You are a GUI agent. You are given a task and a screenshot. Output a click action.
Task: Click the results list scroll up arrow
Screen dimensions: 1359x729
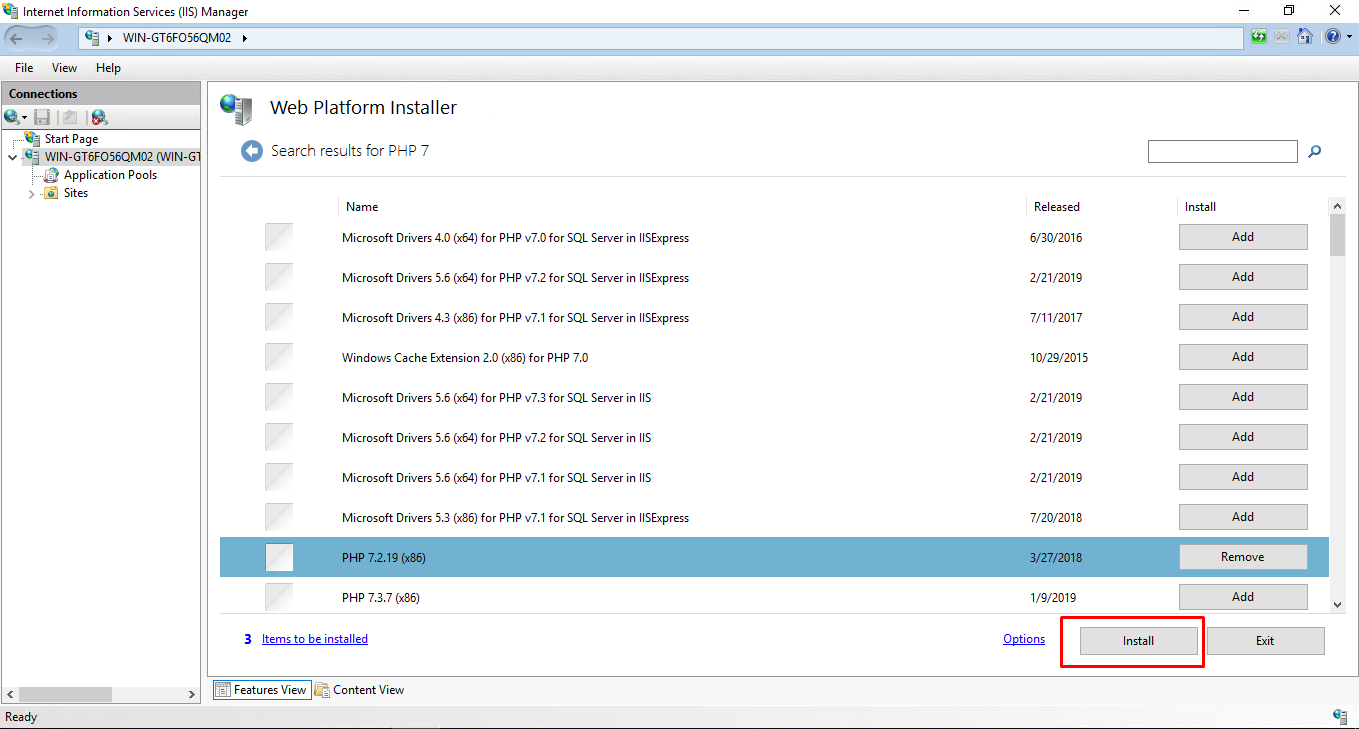click(x=1337, y=206)
